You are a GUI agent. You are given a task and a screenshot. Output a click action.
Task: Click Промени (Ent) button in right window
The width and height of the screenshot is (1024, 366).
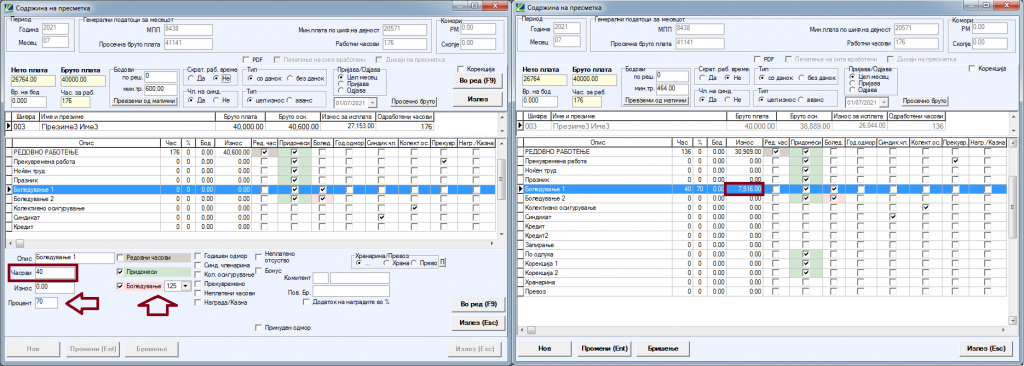pyautogui.click(x=605, y=348)
